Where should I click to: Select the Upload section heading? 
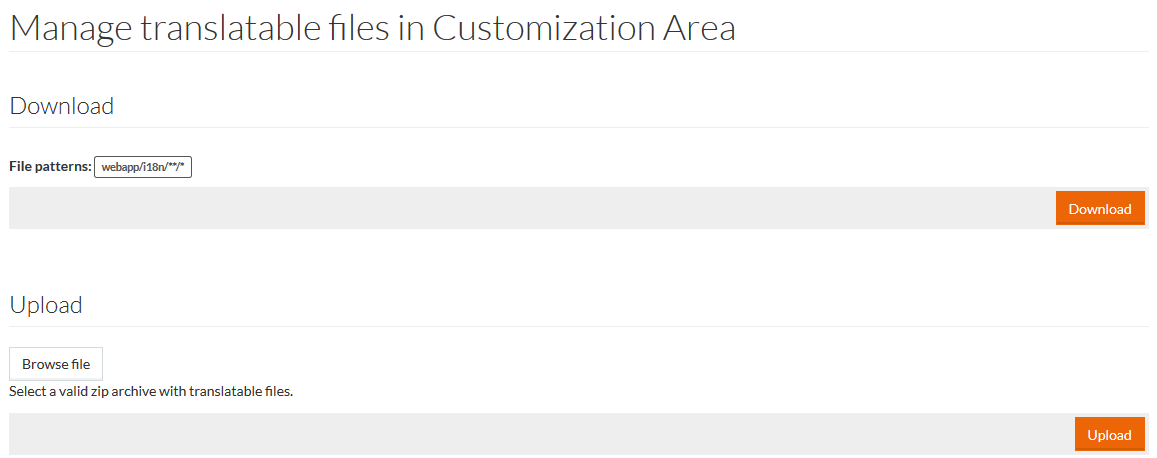point(46,305)
